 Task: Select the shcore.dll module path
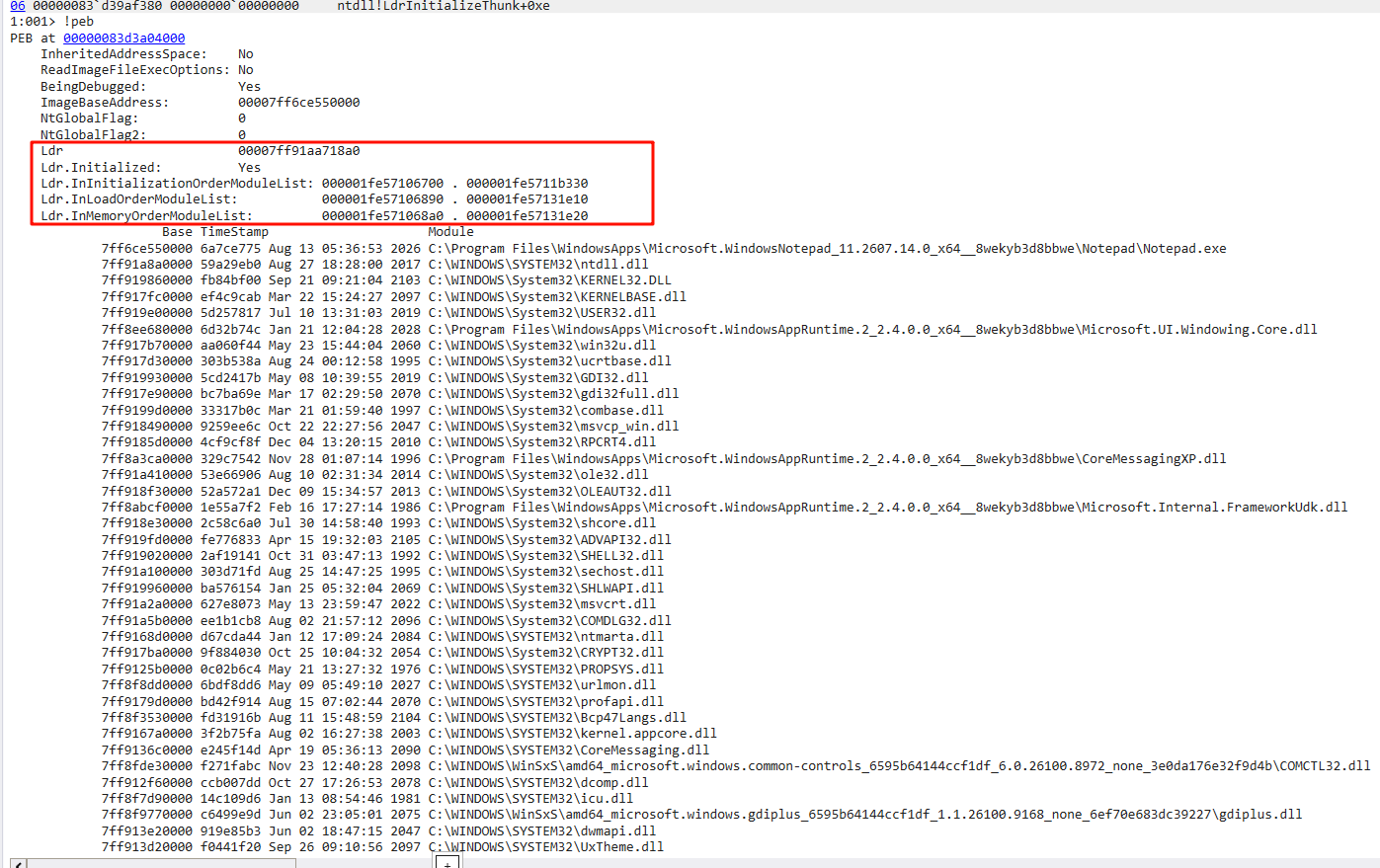tap(542, 523)
